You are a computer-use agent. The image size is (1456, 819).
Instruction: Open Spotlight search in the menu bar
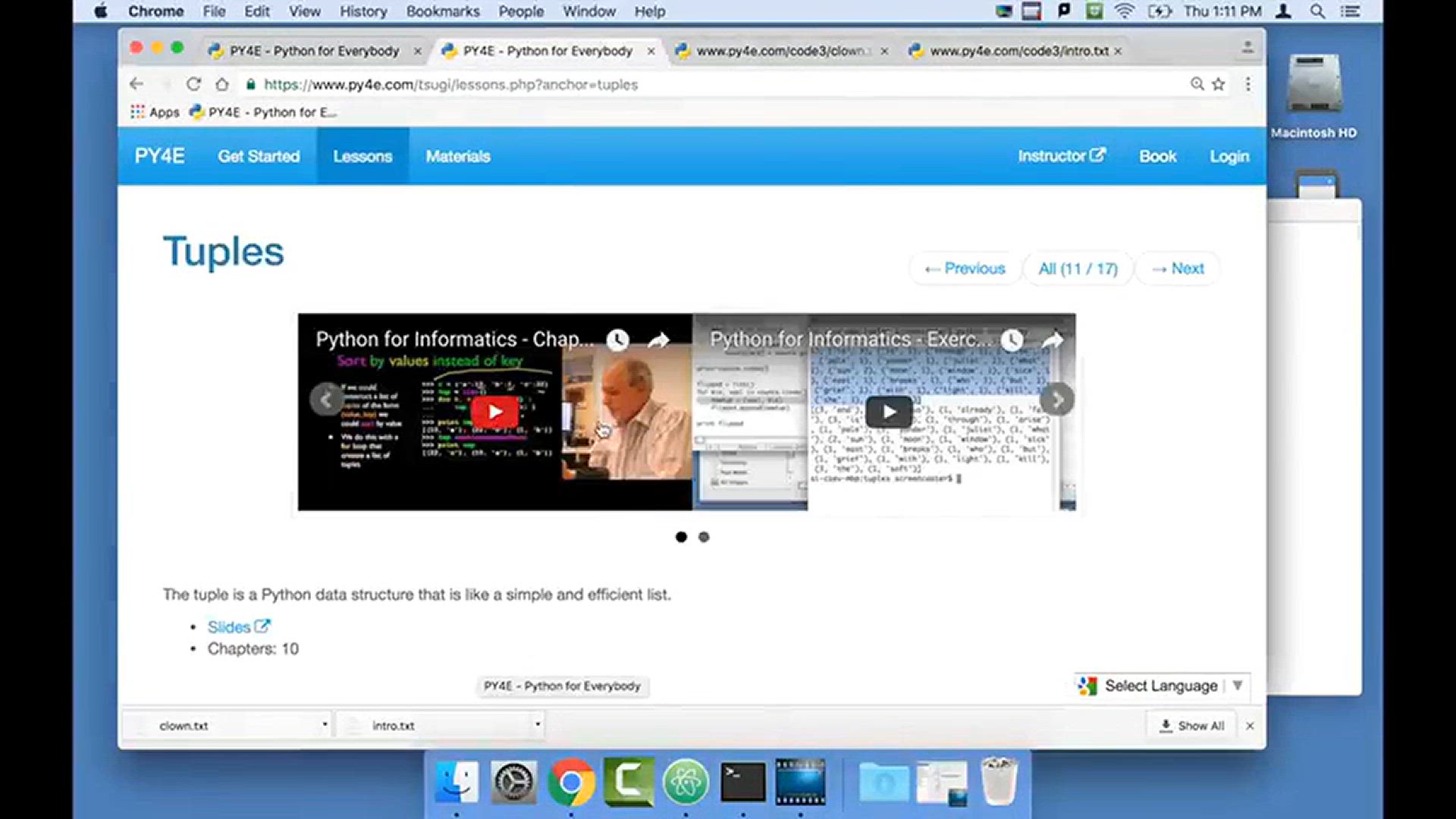[x=1318, y=11]
